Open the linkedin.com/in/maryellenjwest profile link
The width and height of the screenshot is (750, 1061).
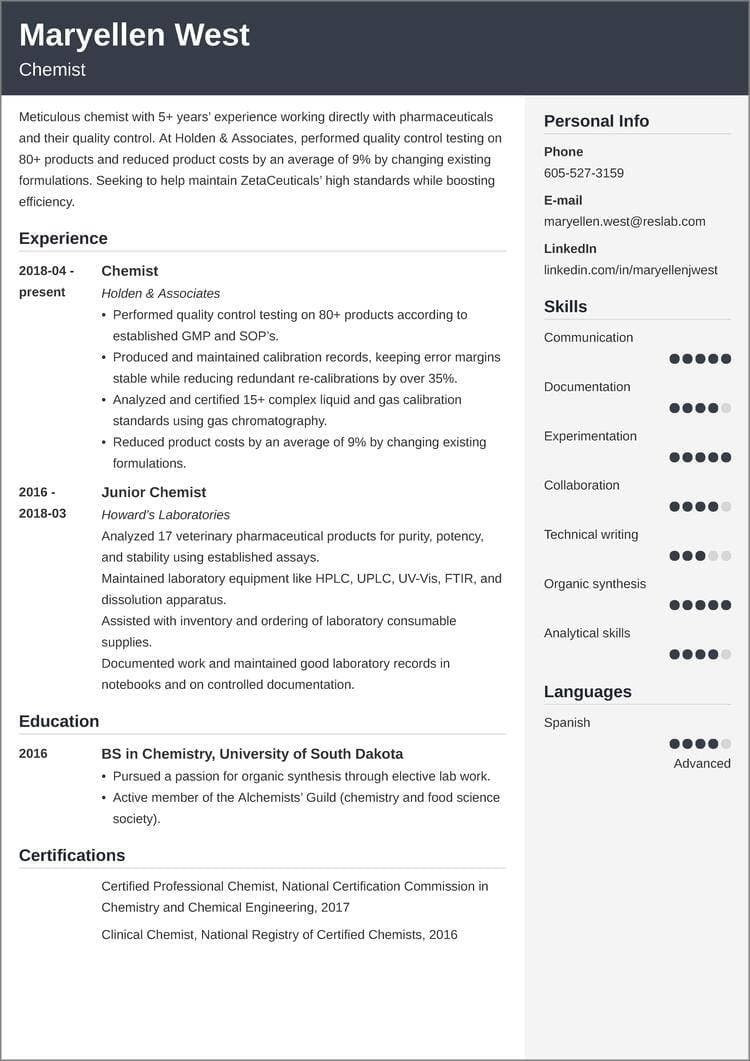(x=630, y=270)
